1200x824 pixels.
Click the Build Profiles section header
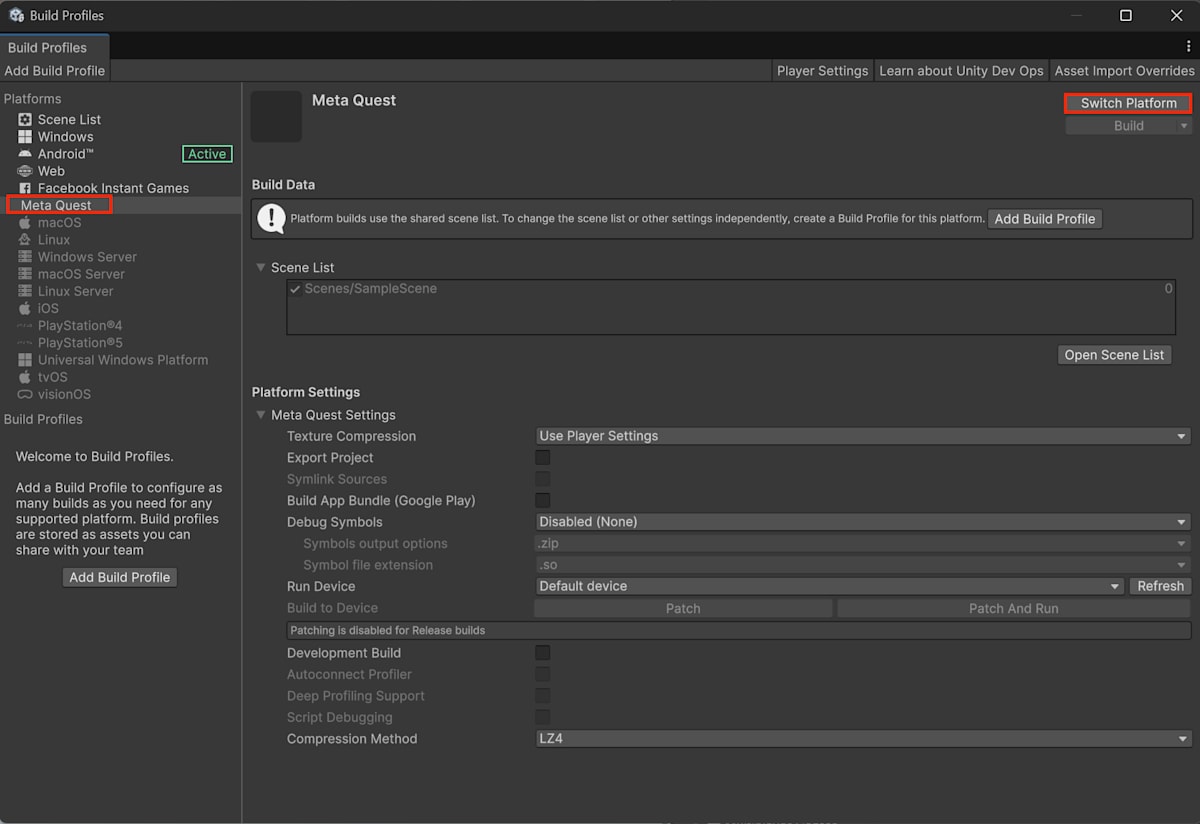43,419
